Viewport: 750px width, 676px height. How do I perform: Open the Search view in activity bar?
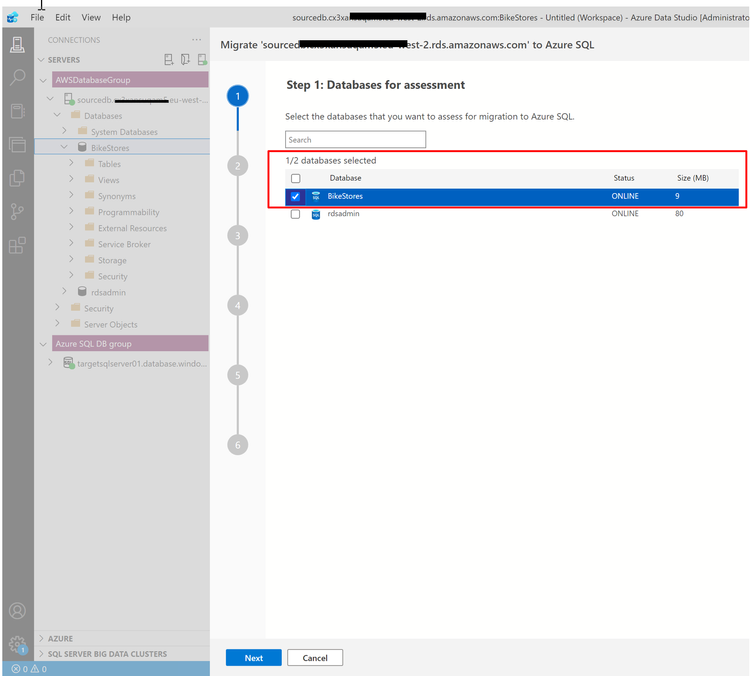(17, 78)
